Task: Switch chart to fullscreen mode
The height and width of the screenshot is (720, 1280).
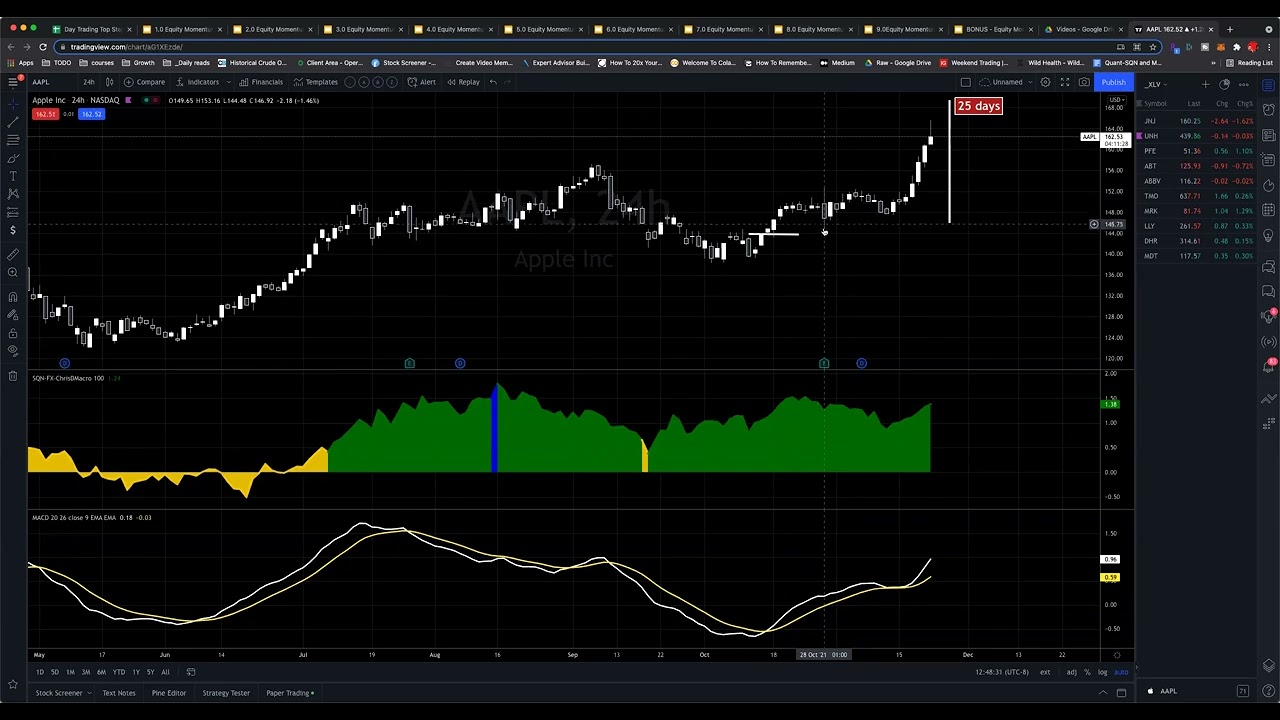Action: coord(1065,82)
